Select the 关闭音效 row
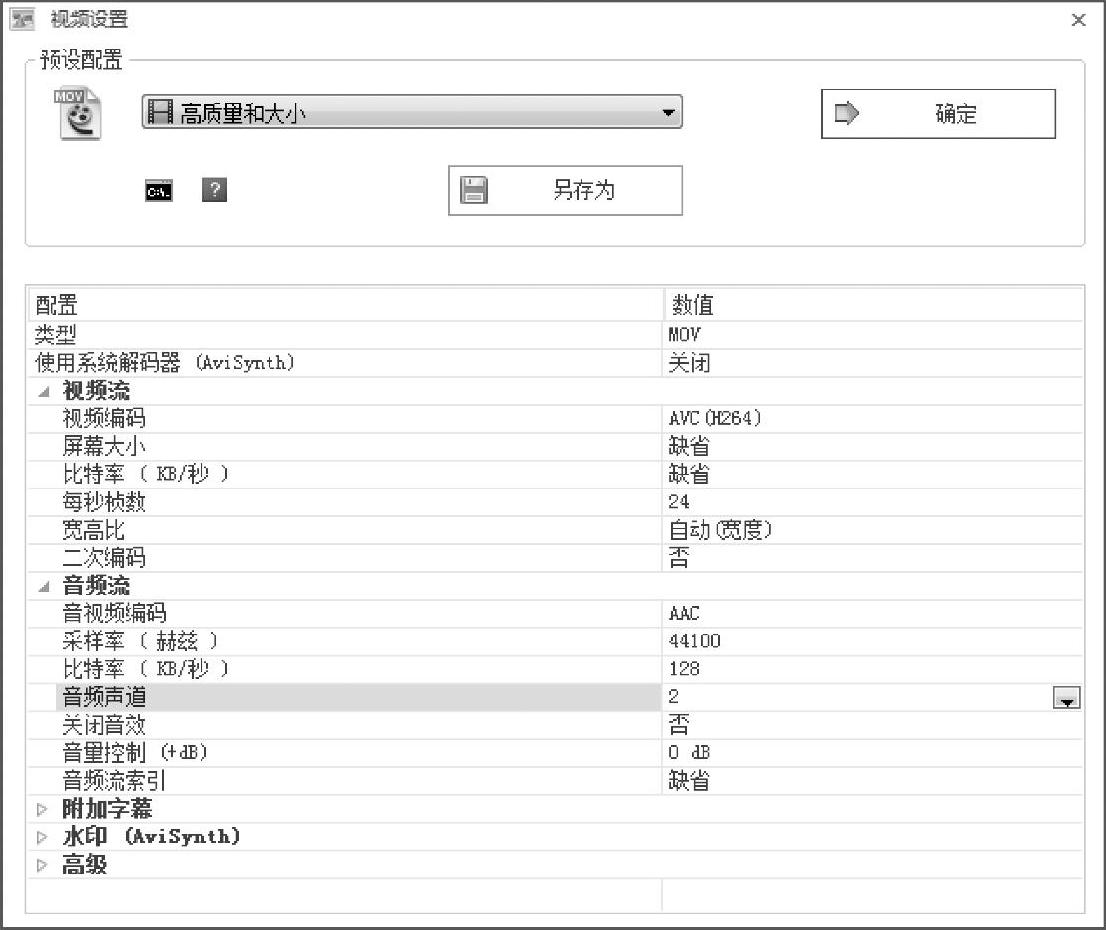Viewport: 1106px width, 930px height. (555, 725)
